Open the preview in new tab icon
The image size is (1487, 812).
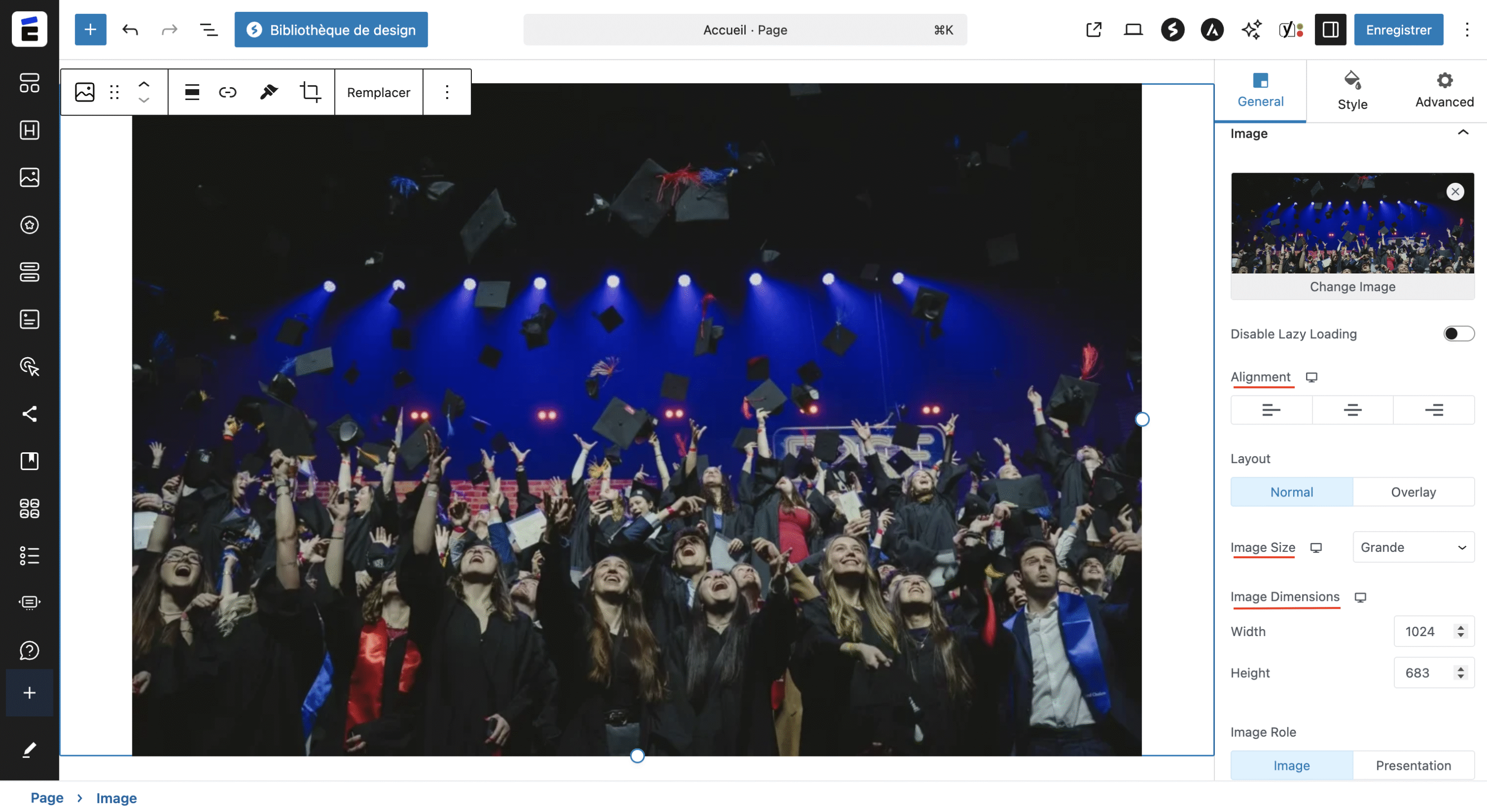[x=1093, y=29]
